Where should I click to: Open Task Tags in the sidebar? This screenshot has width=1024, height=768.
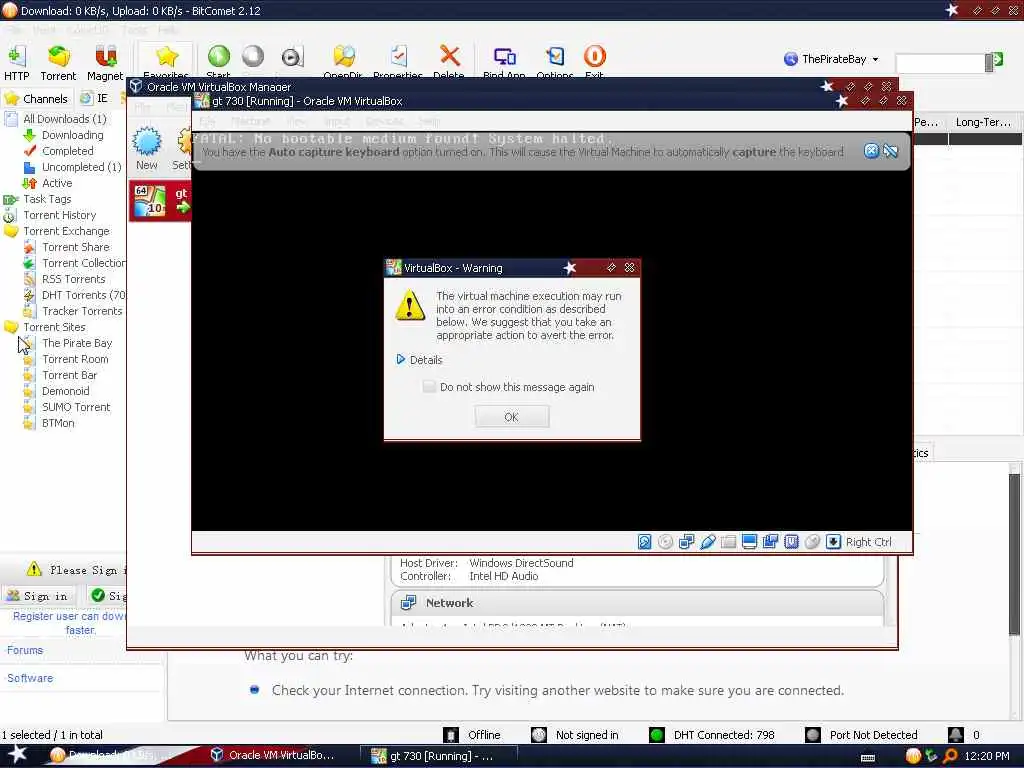tap(47, 199)
